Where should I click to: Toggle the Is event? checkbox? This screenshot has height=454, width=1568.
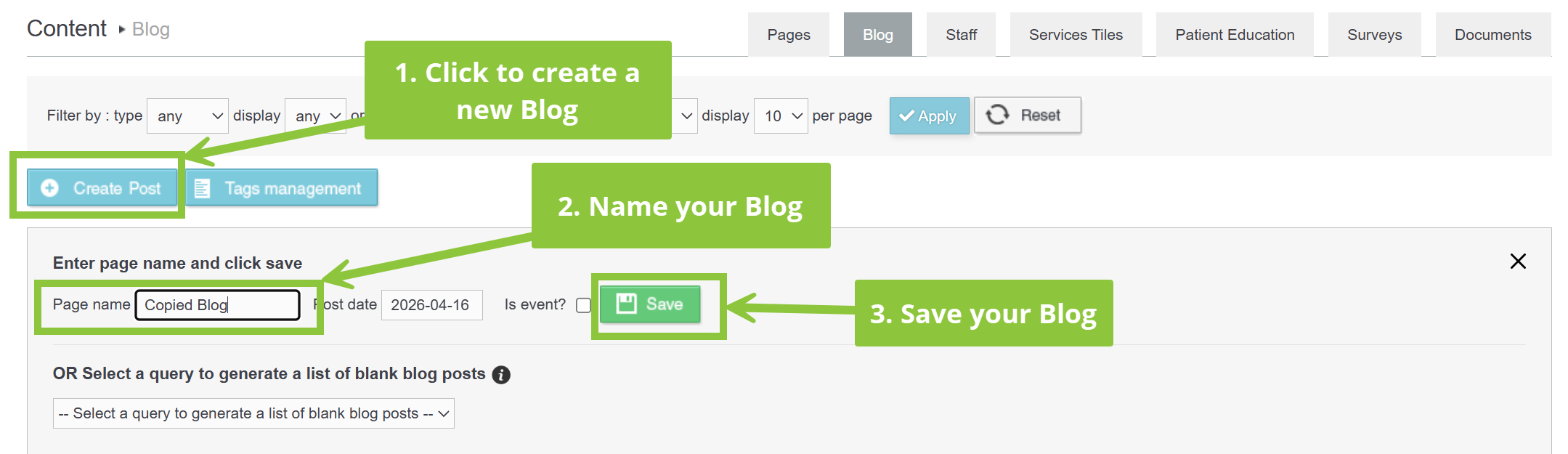pyautogui.click(x=583, y=305)
